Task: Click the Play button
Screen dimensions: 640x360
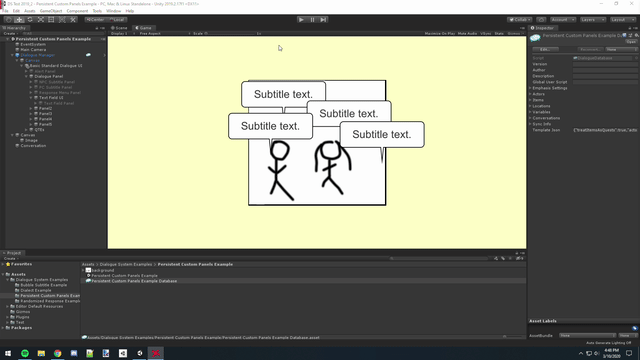Action: click(301, 20)
